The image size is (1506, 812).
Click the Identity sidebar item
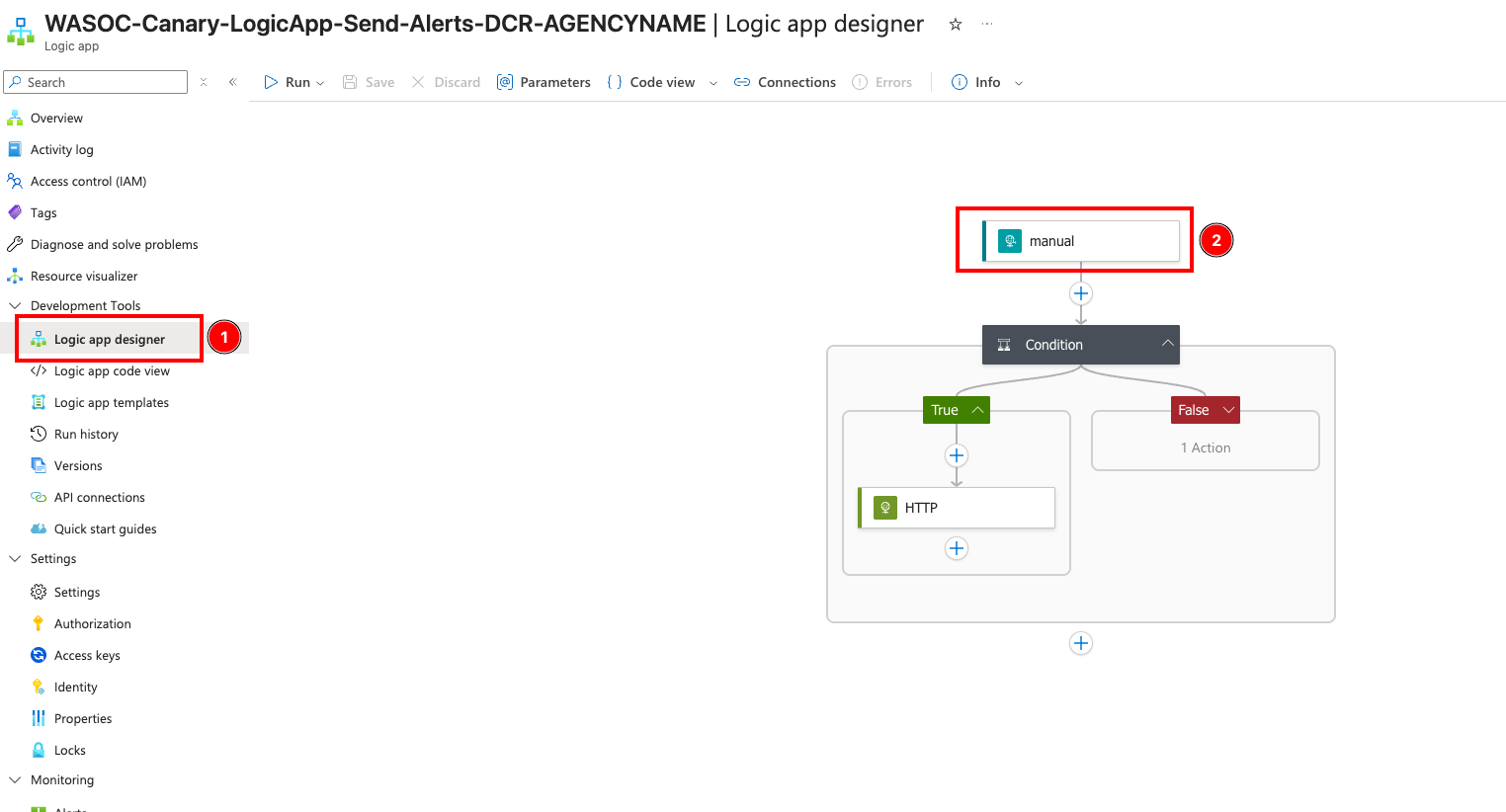tap(78, 687)
